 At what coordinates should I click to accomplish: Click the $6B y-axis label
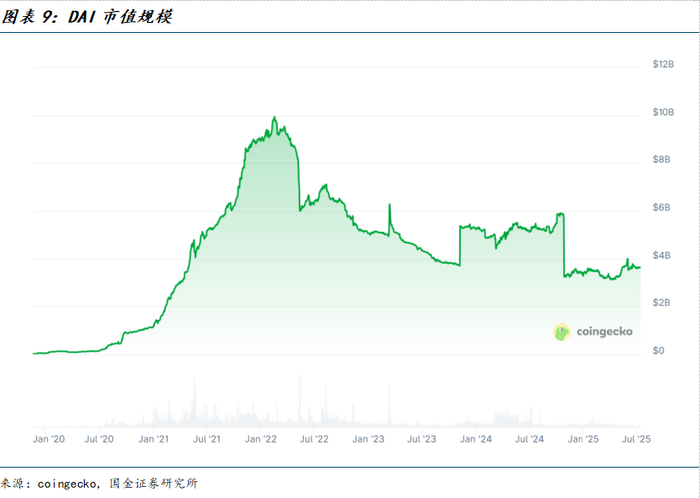[661, 208]
